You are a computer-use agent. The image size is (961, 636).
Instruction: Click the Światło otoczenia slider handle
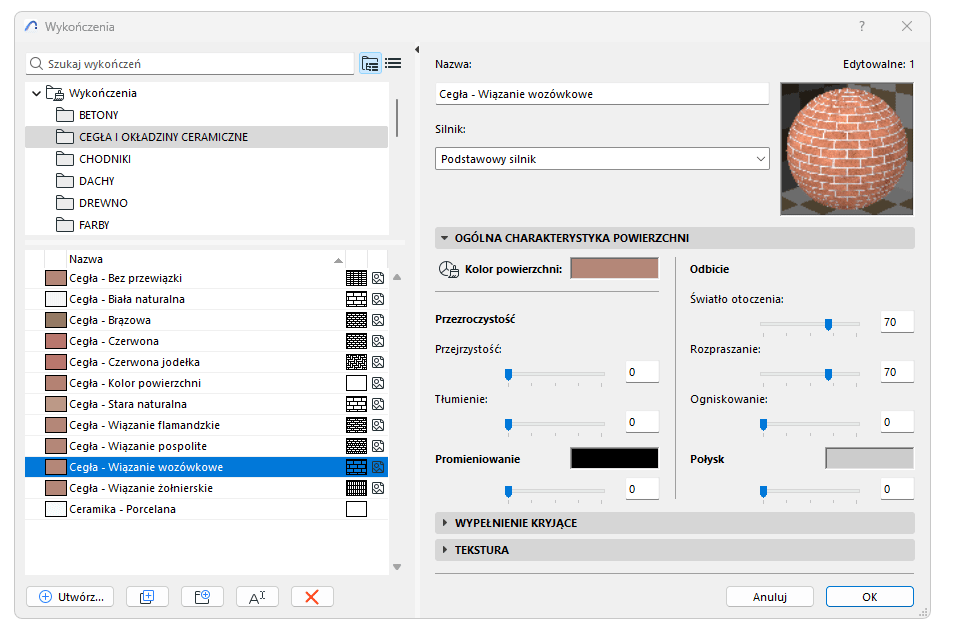828,324
